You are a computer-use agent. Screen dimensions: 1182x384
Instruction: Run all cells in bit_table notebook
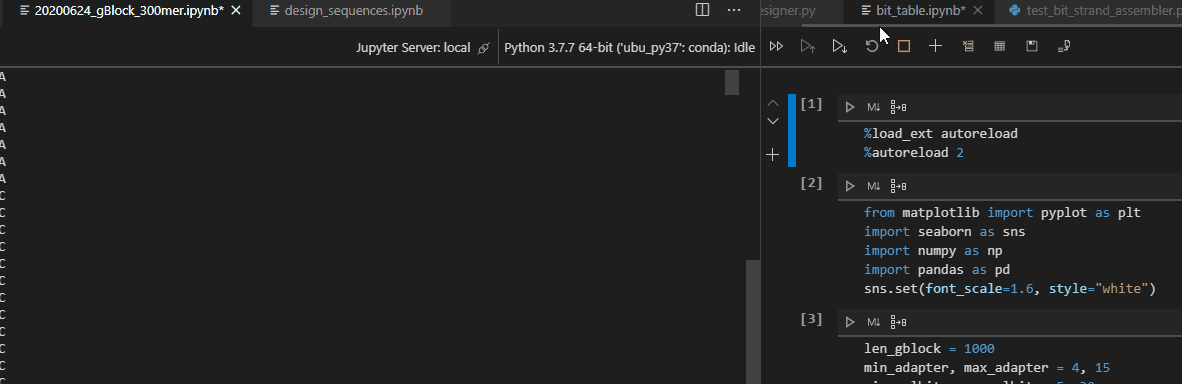pos(776,46)
